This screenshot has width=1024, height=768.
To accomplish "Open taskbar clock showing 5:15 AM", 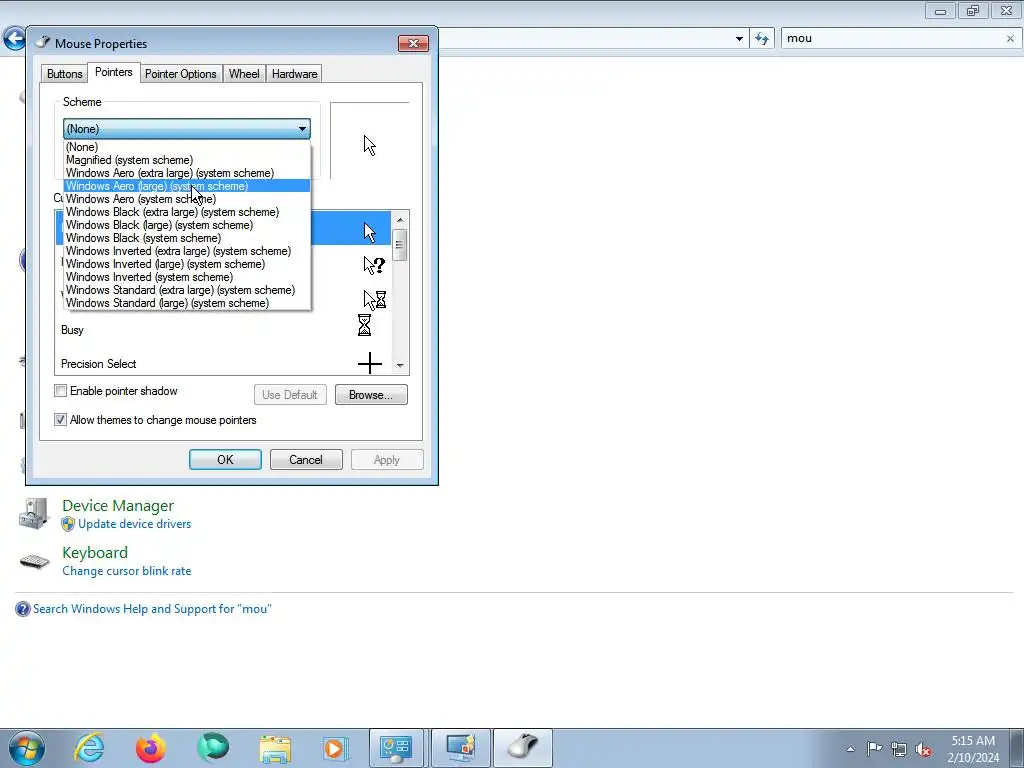I will tap(973, 749).
